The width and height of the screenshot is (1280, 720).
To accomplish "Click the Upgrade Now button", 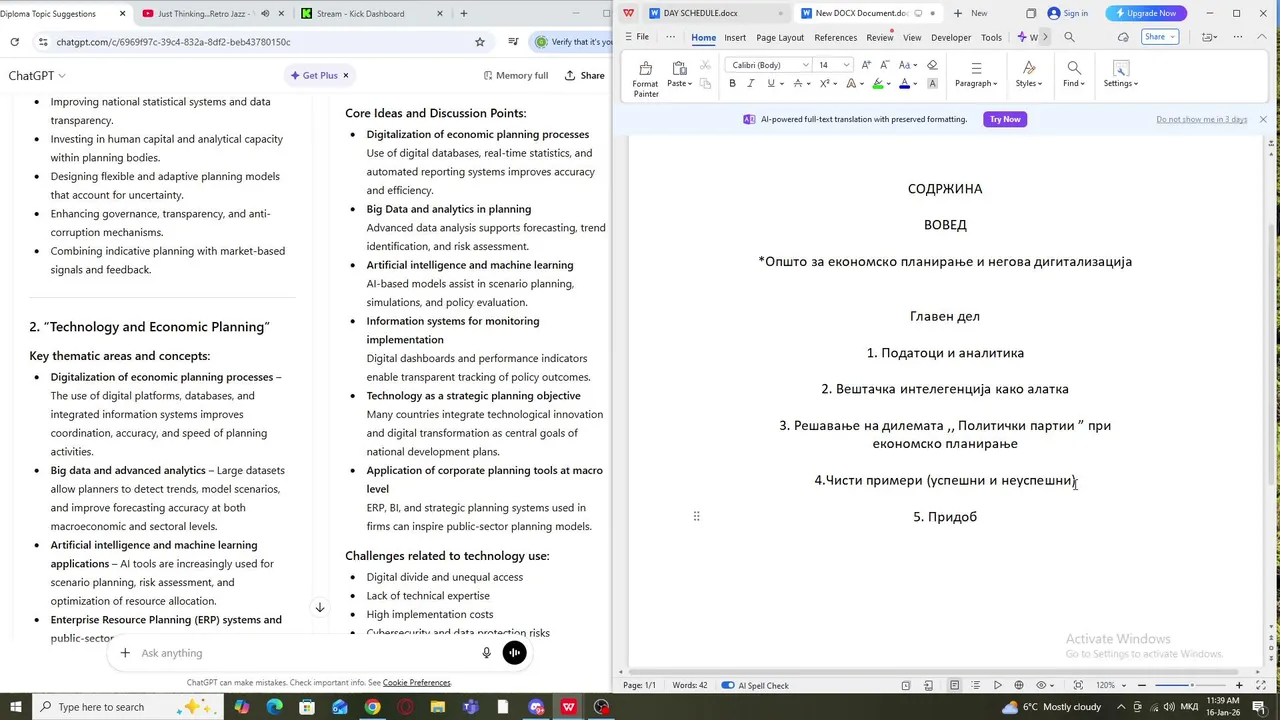I will (x=1146, y=13).
